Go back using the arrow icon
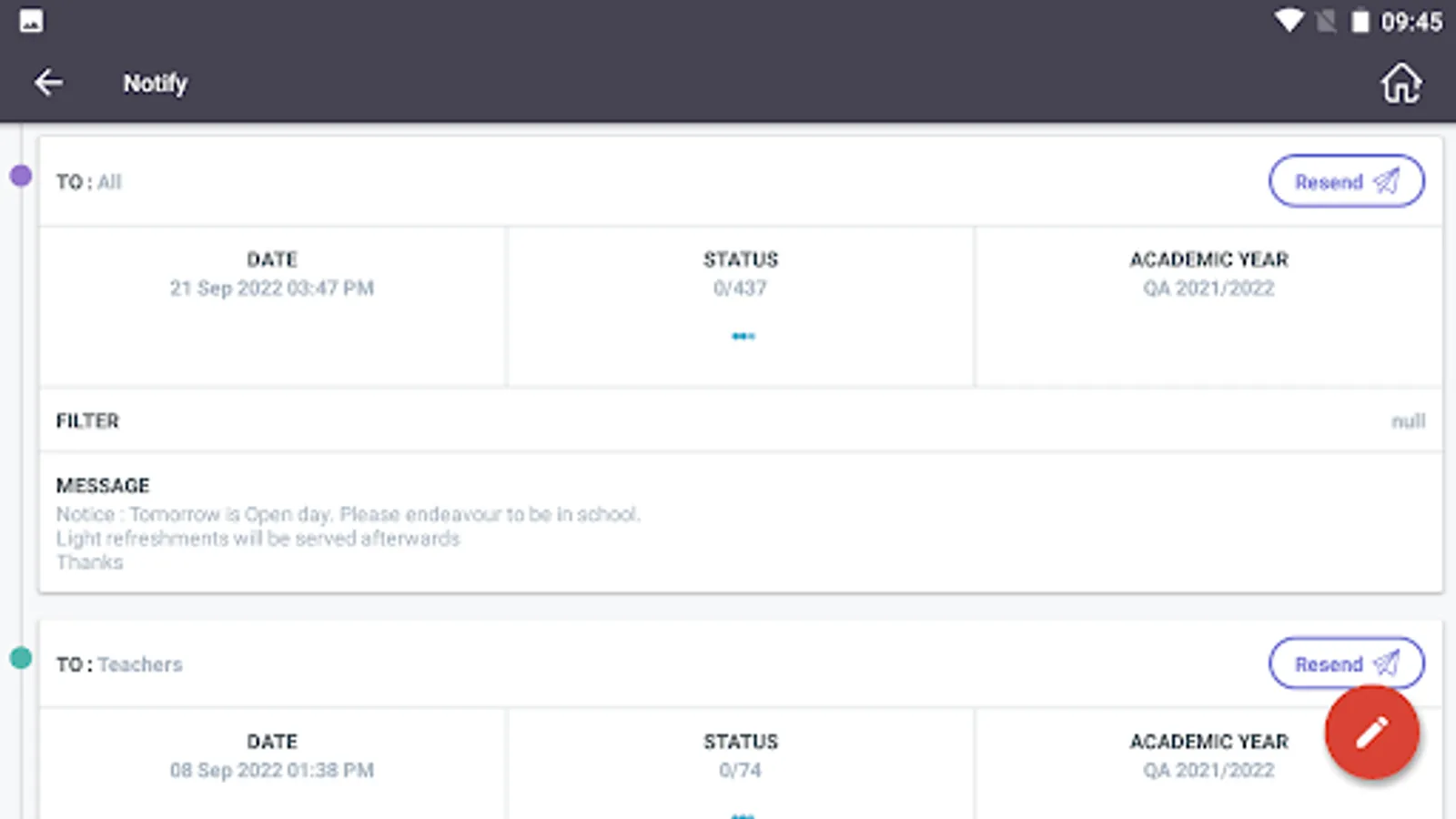The height and width of the screenshot is (819, 1456). [48, 83]
